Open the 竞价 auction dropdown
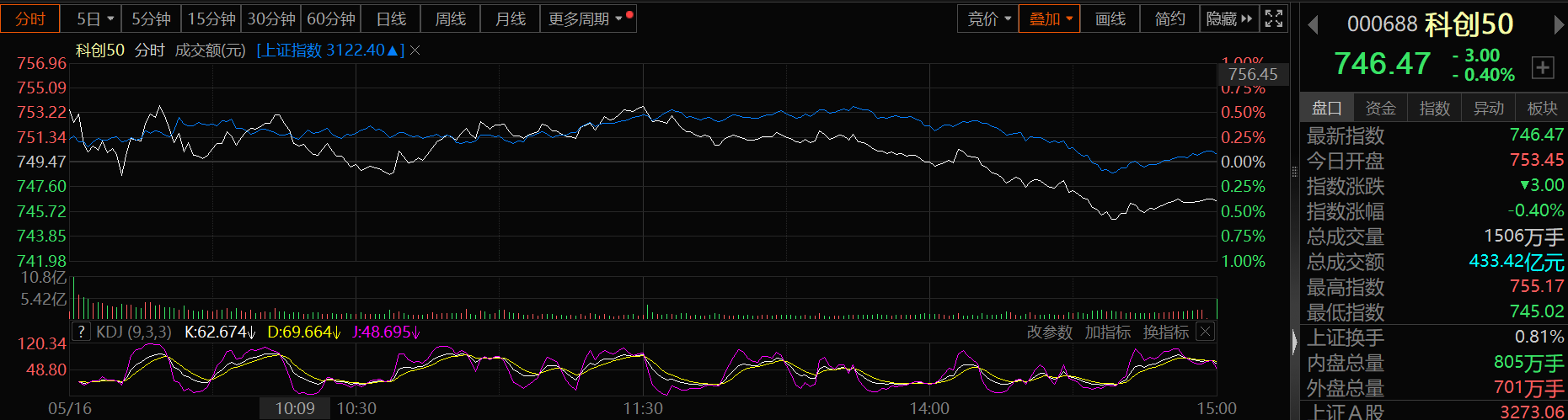 coord(988,19)
